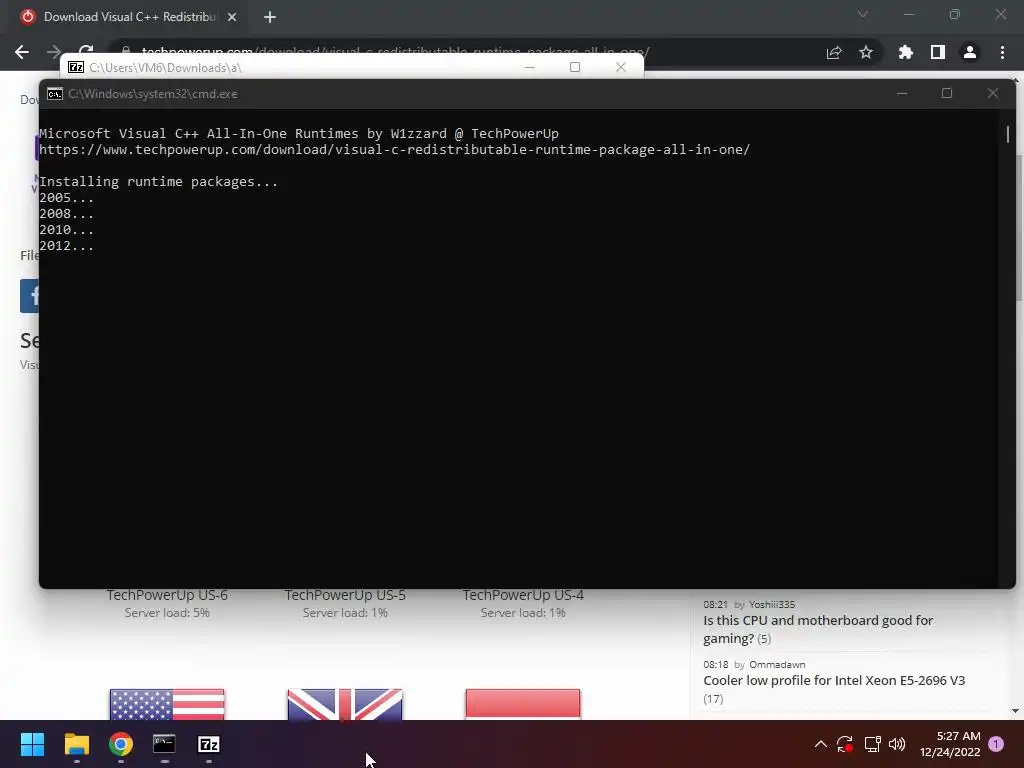1024x768 pixels.
Task: Open File Explorer from taskbar
Action: tap(77, 744)
